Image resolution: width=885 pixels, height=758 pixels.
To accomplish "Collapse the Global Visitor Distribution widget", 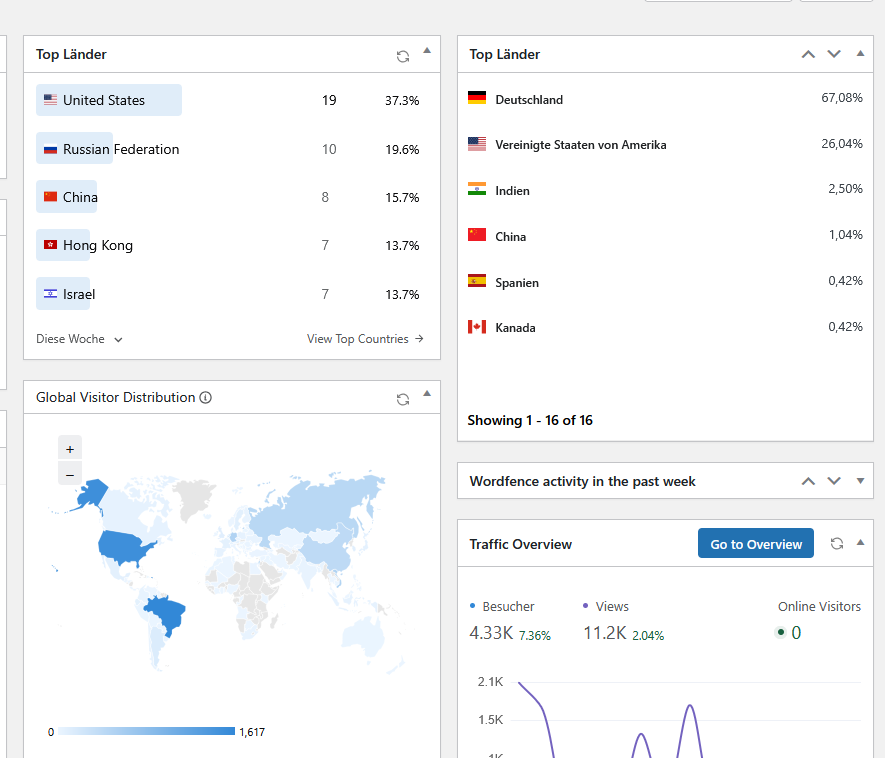I will tap(427, 393).
